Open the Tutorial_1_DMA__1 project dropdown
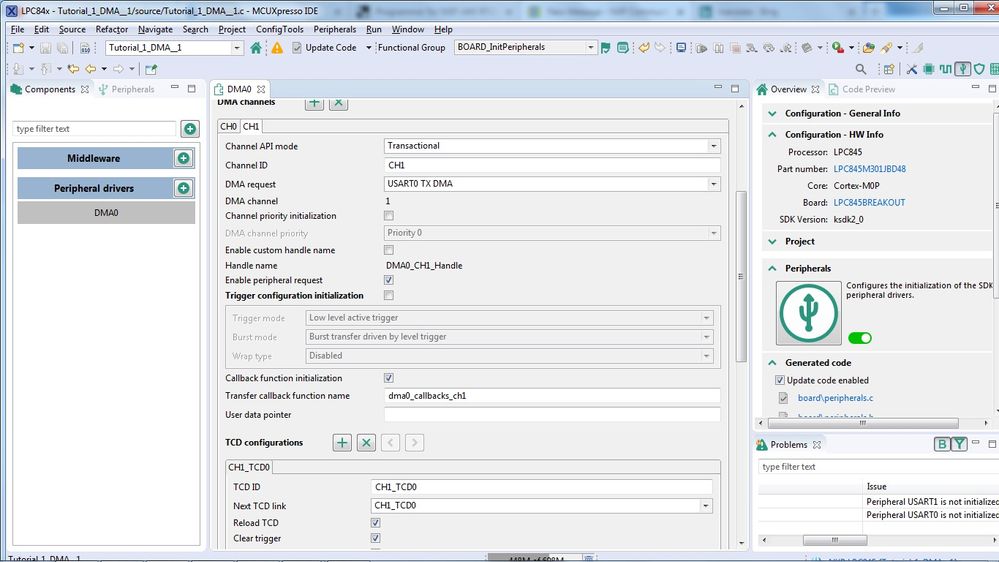 (236, 48)
